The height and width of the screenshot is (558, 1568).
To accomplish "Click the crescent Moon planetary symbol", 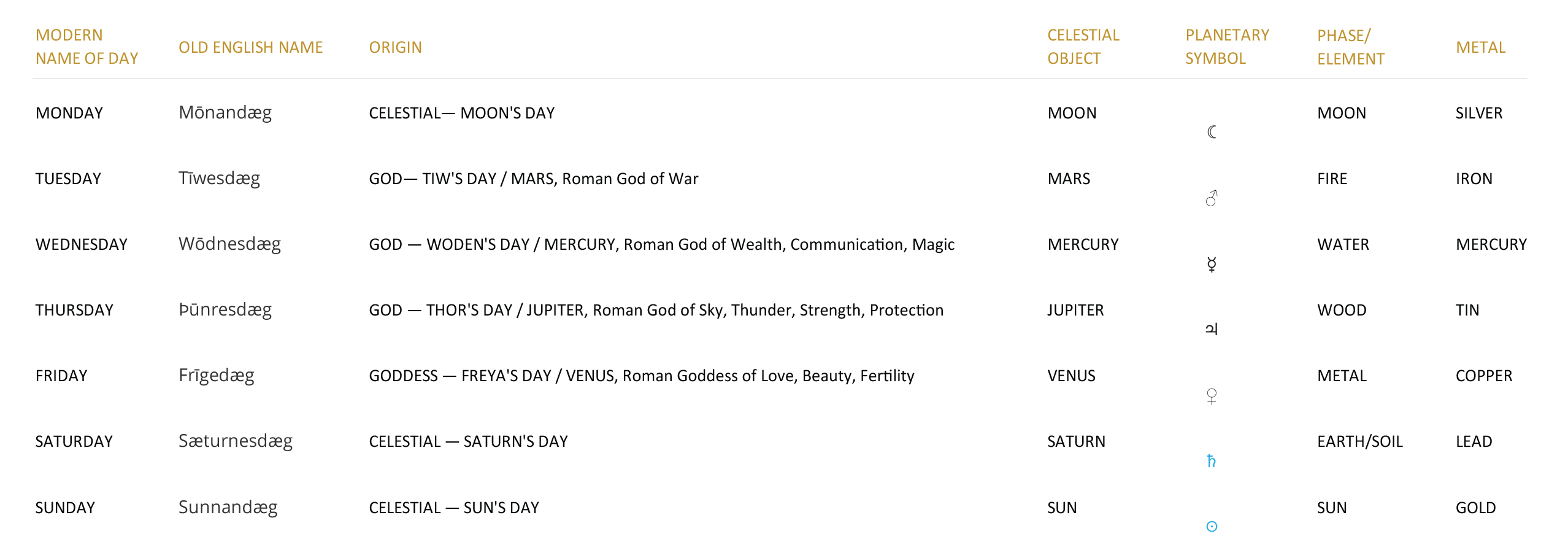I will (1212, 132).
